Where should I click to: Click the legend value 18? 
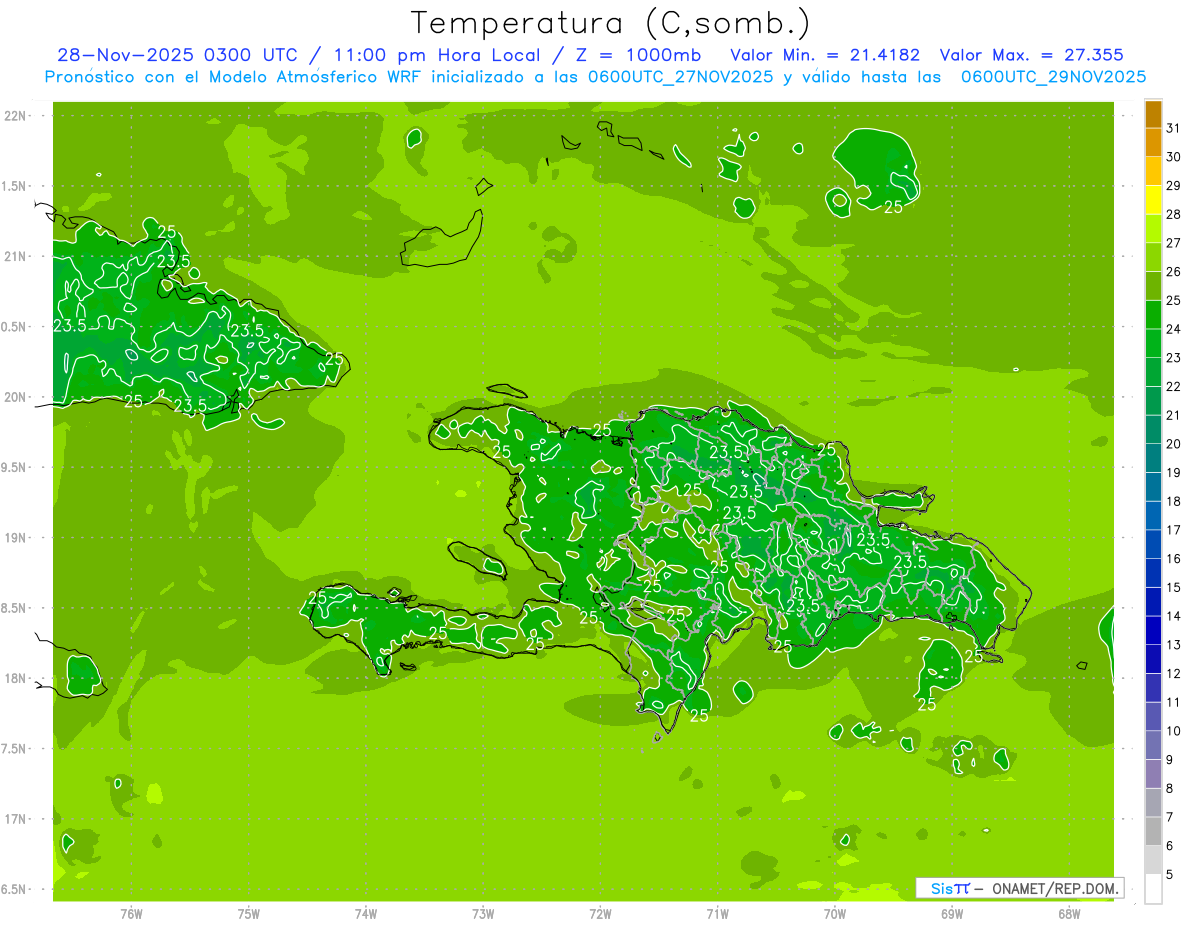pos(1173,502)
